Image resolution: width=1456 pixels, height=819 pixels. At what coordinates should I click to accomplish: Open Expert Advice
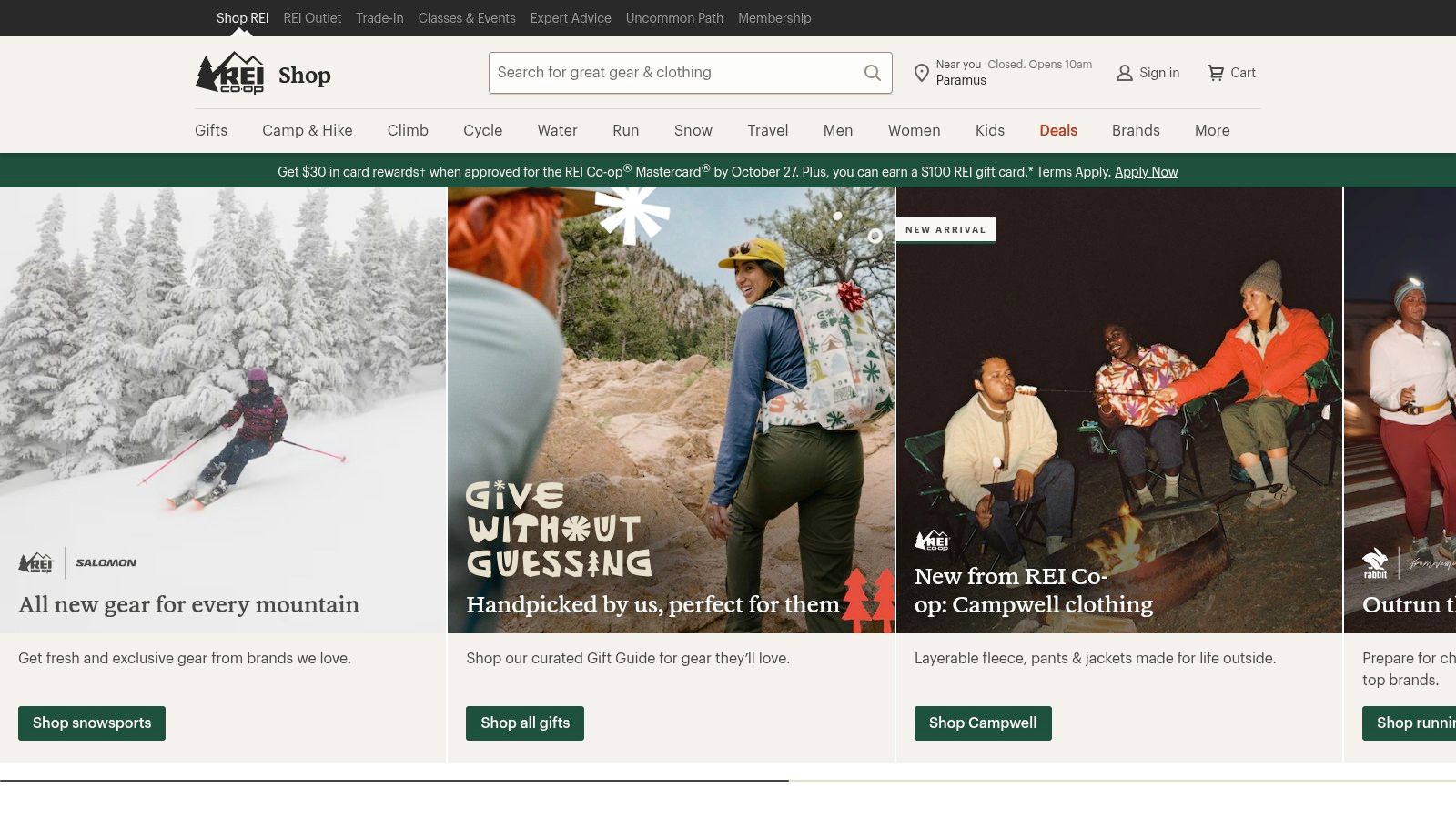(x=571, y=18)
